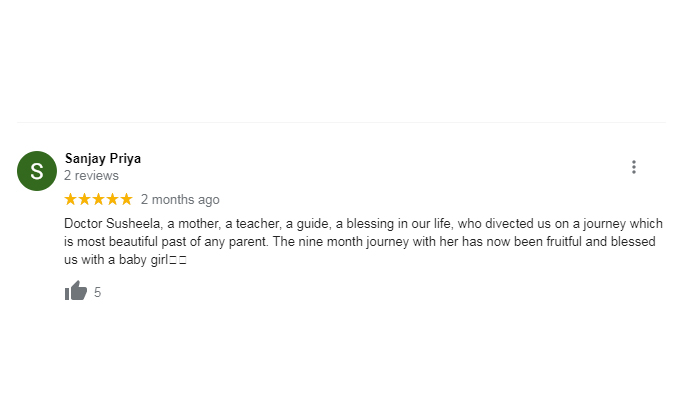Select the fifth yellow rating star
This screenshot has width=688, height=400.
pyautogui.click(x=126, y=200)
